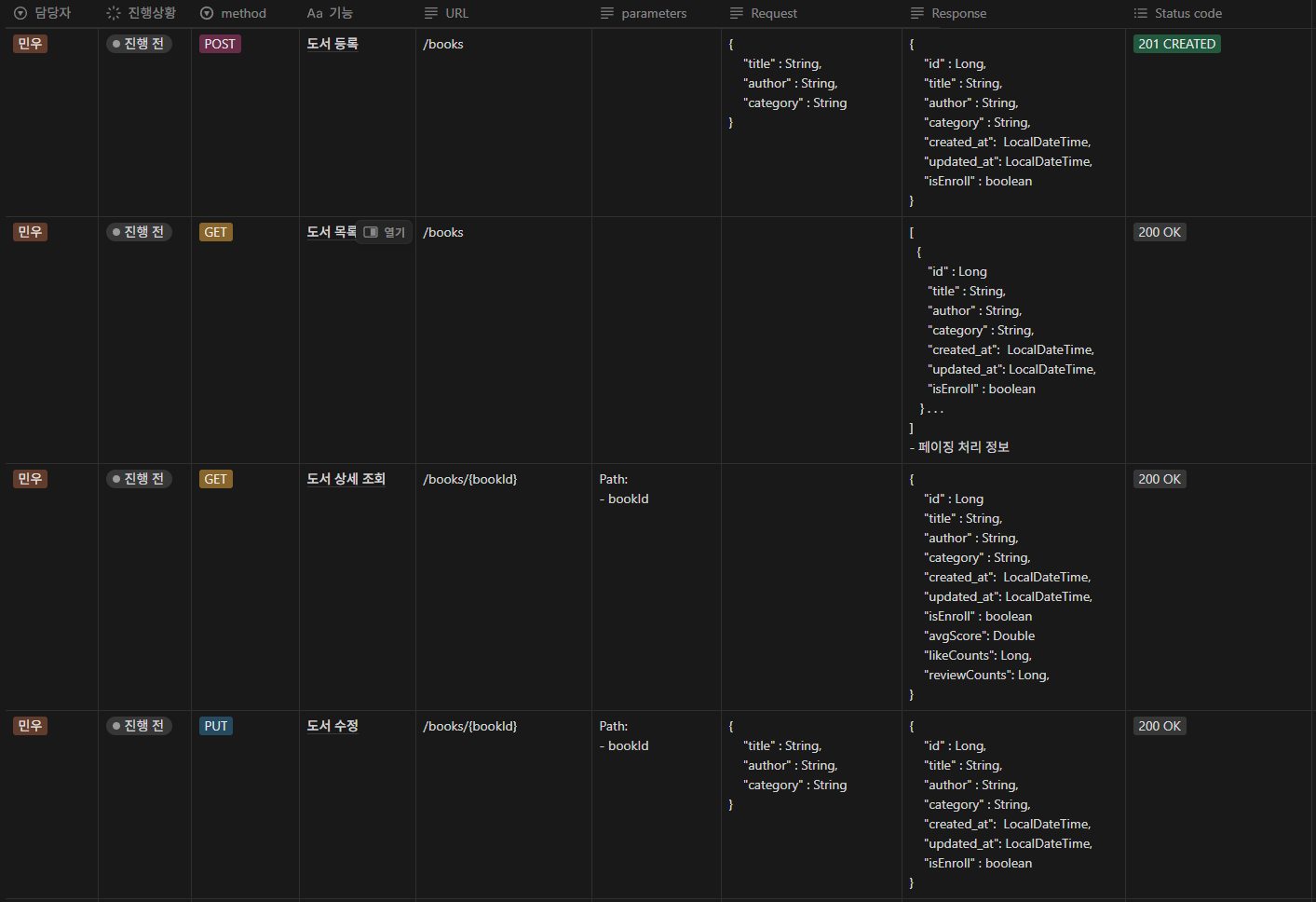Viewport: 1316px width, 902px height.
Task: Open 담당자 column header menu
Action: (52, 13)
